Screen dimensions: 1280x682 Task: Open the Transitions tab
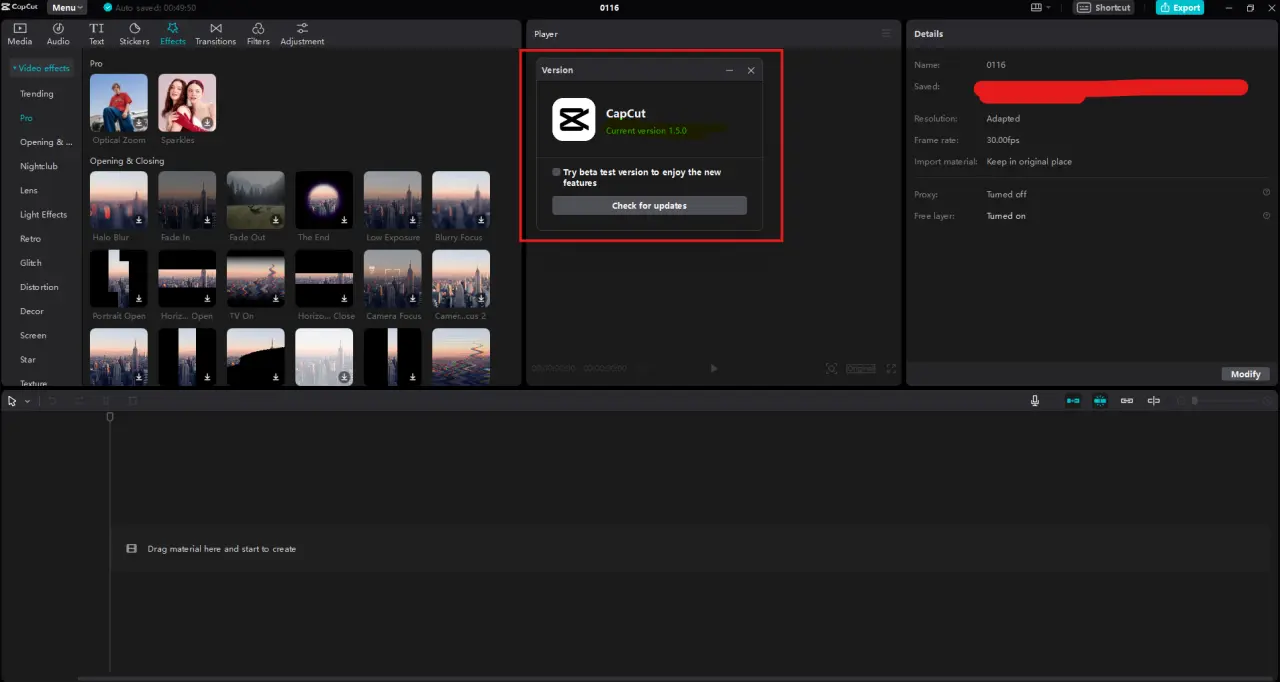point(215,34)
